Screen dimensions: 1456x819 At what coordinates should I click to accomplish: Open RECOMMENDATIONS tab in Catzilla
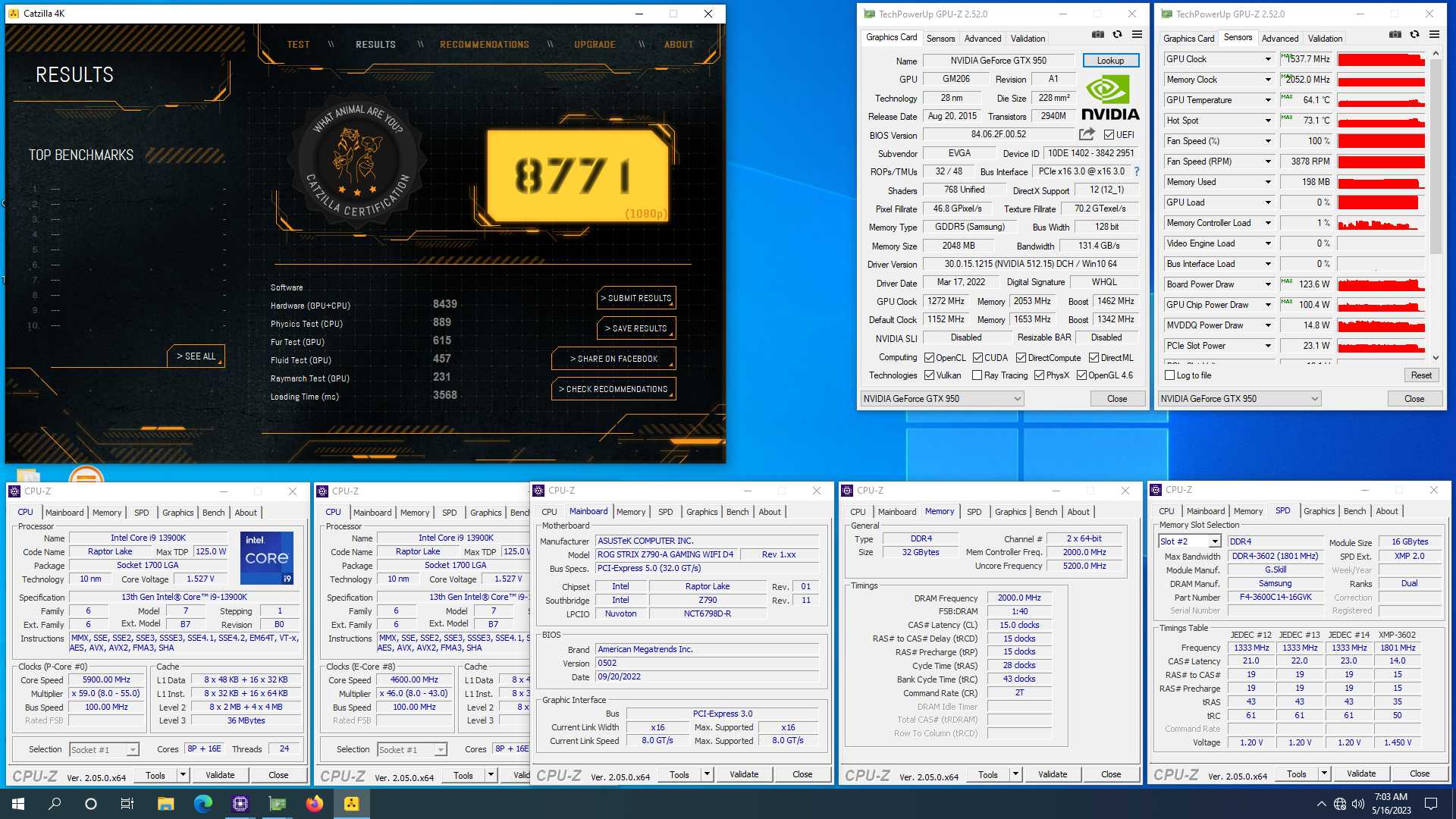(x=485, y=45)
